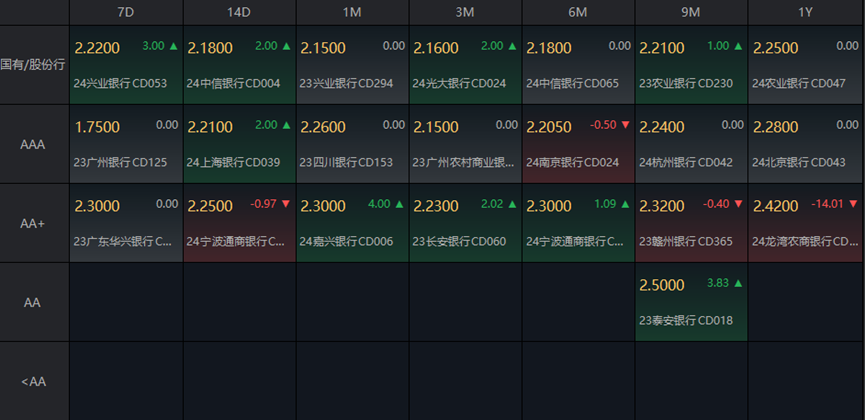Select the 1Y tenor column header
Viewport: 865px width, 420px height.
[x=805, y=12]
